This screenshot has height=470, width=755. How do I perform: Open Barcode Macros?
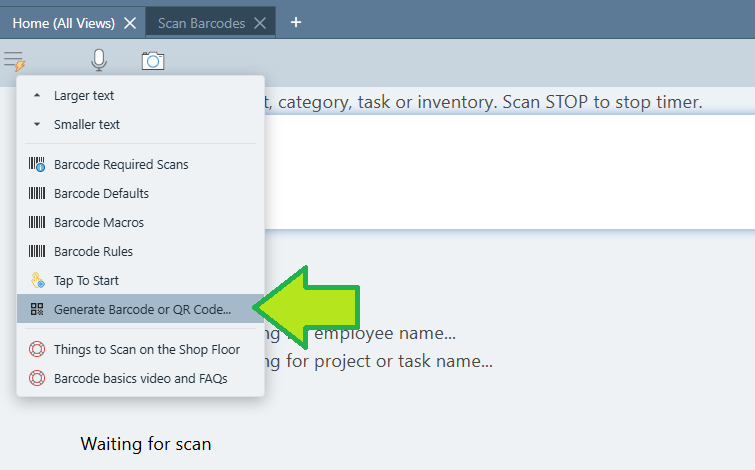click(x=141, y=222)
